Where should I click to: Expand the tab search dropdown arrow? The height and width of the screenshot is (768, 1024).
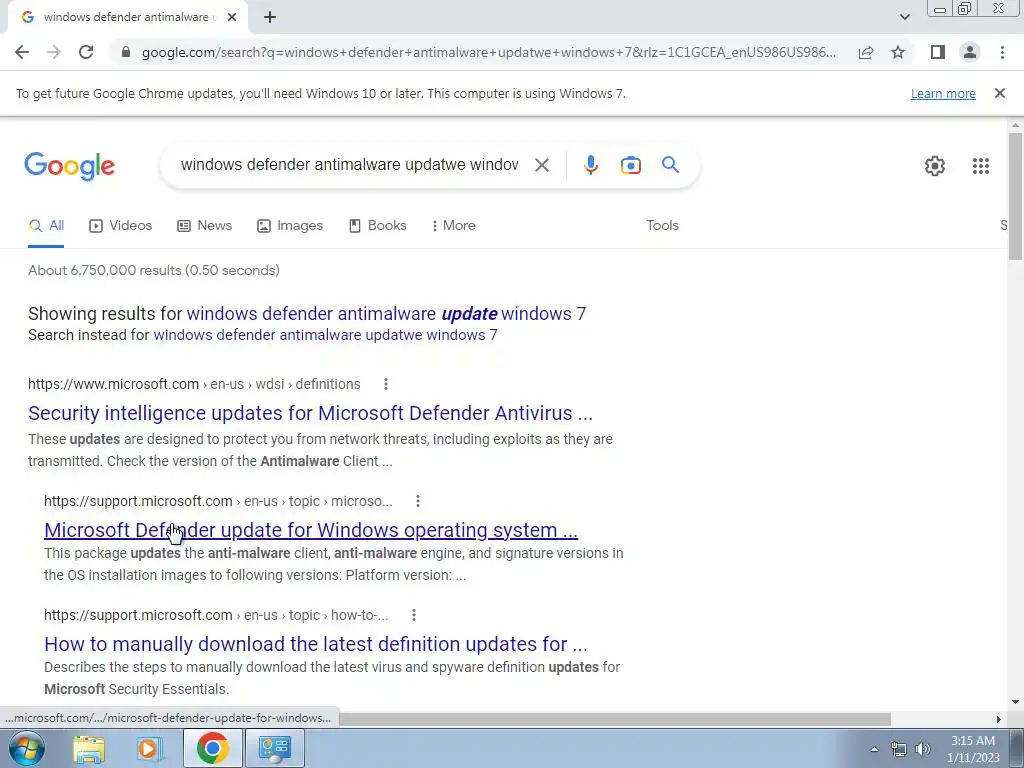(x=904, y=17)
